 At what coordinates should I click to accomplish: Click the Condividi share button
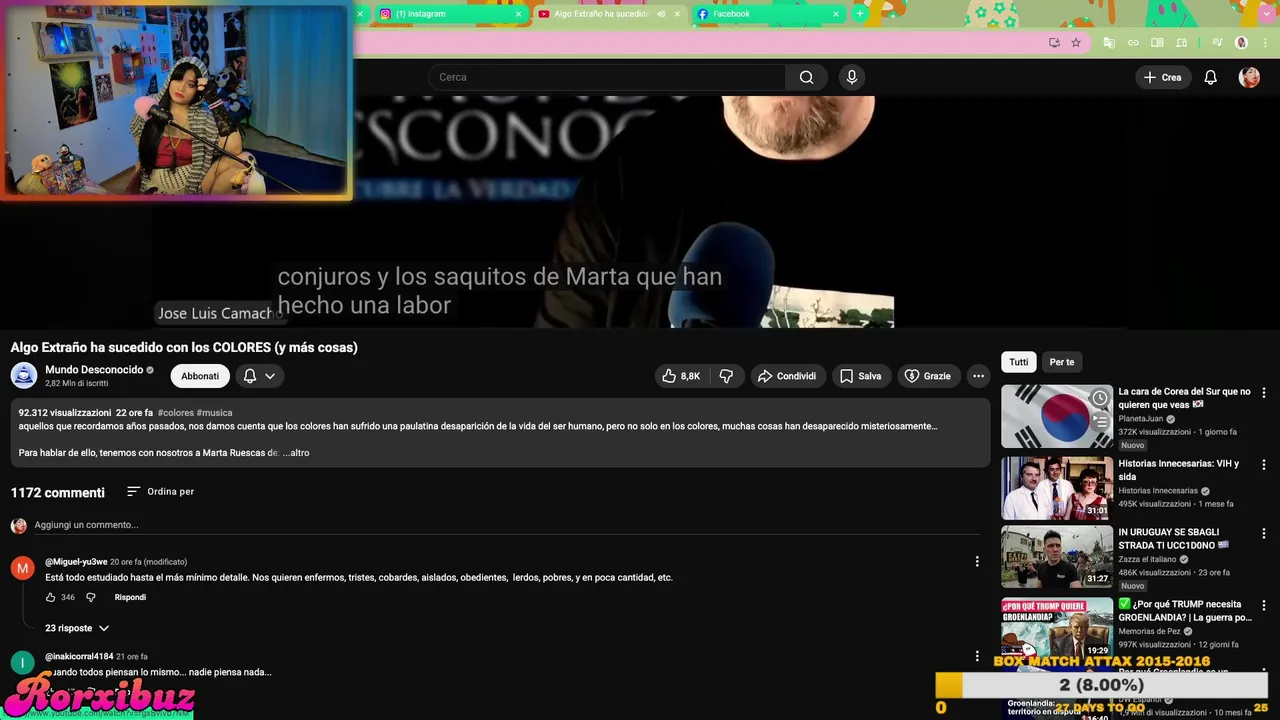[x=786, y=376]
